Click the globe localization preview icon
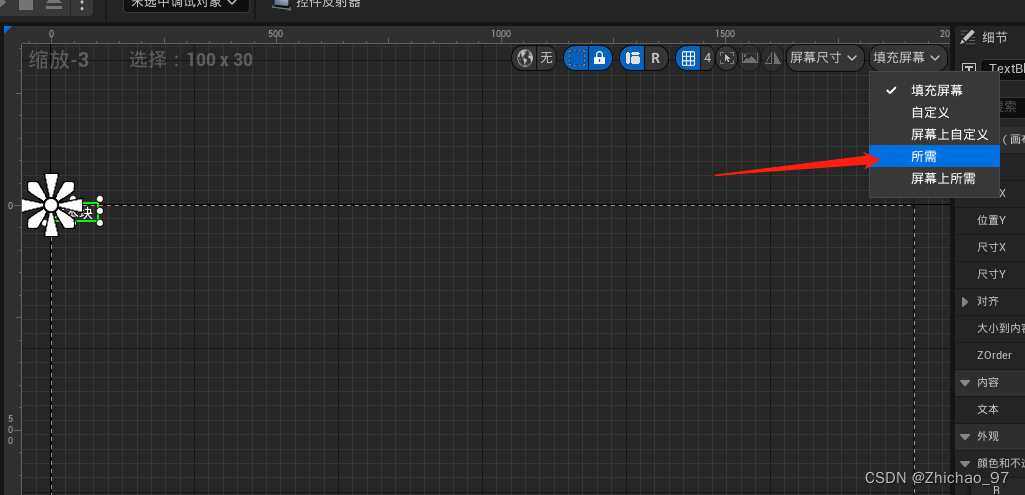The width and height of the screenshot is (1025, 495). point(525,58)
